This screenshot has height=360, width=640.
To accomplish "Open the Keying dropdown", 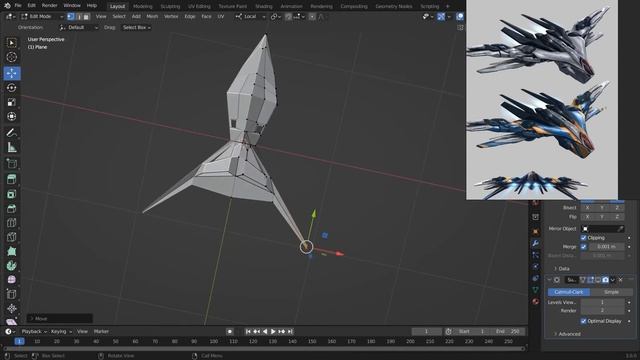I will point(61,331).
